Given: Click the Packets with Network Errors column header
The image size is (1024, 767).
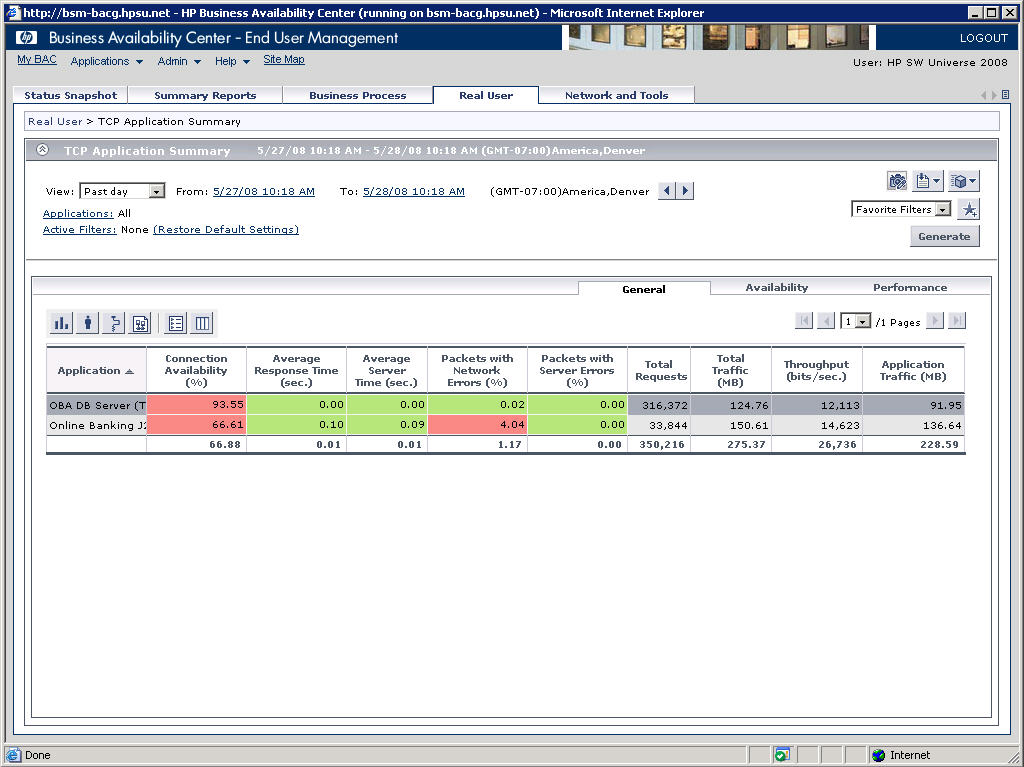Looking at the screenshot, I should [477, 370].
